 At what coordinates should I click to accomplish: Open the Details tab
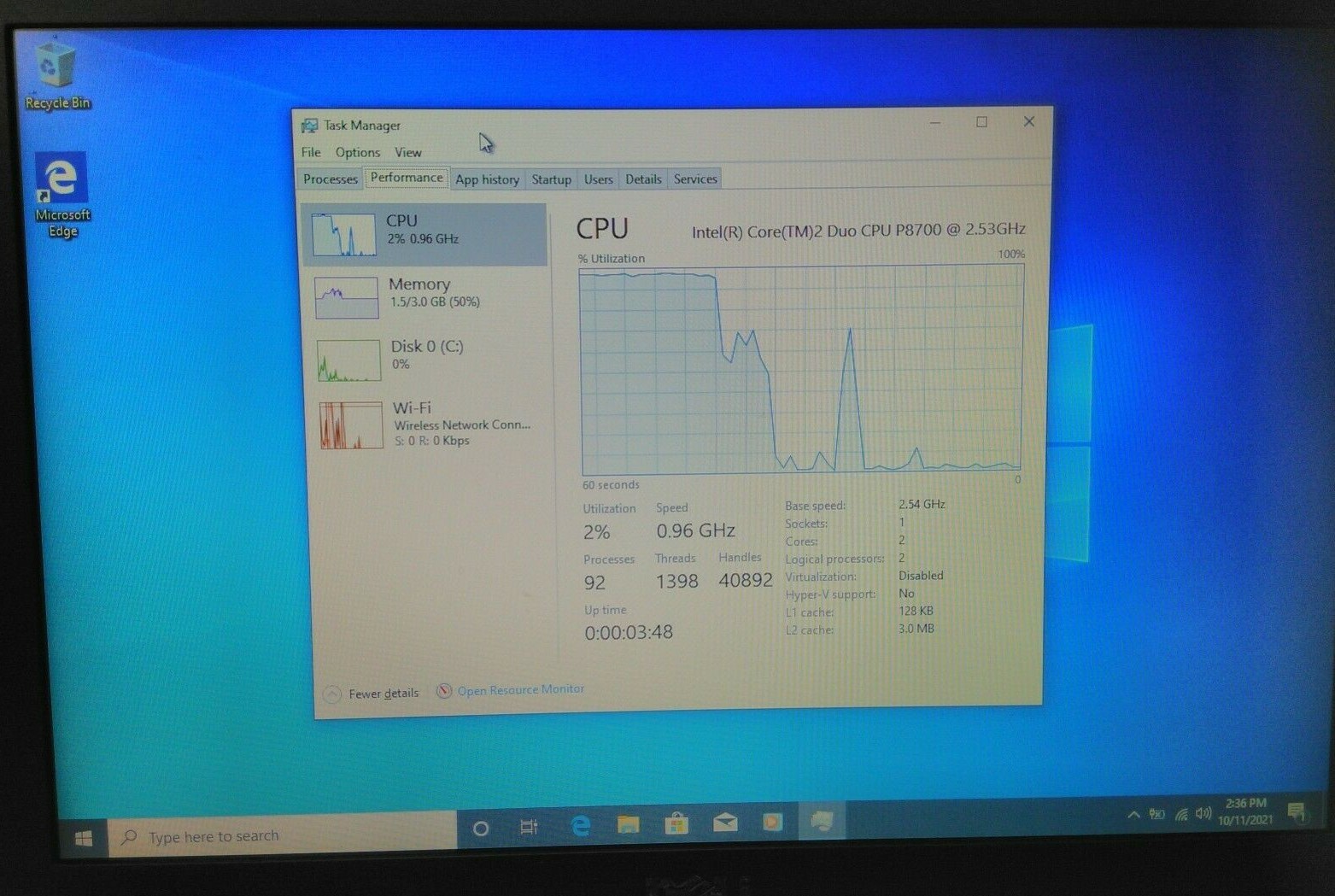click(643, 179)
